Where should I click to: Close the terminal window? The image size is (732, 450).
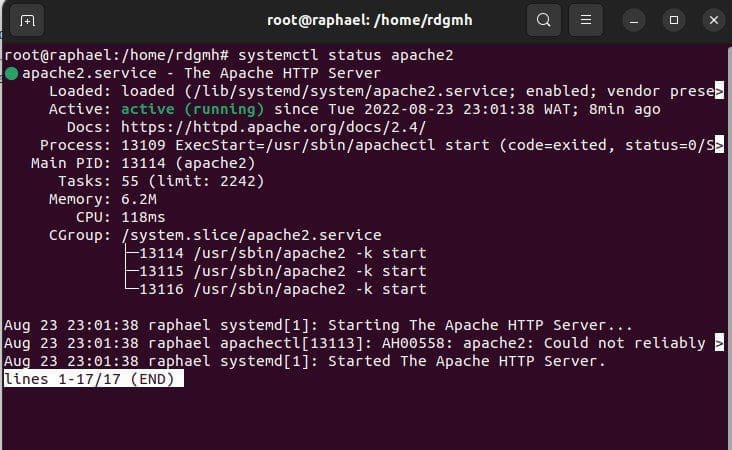point(711,20)
